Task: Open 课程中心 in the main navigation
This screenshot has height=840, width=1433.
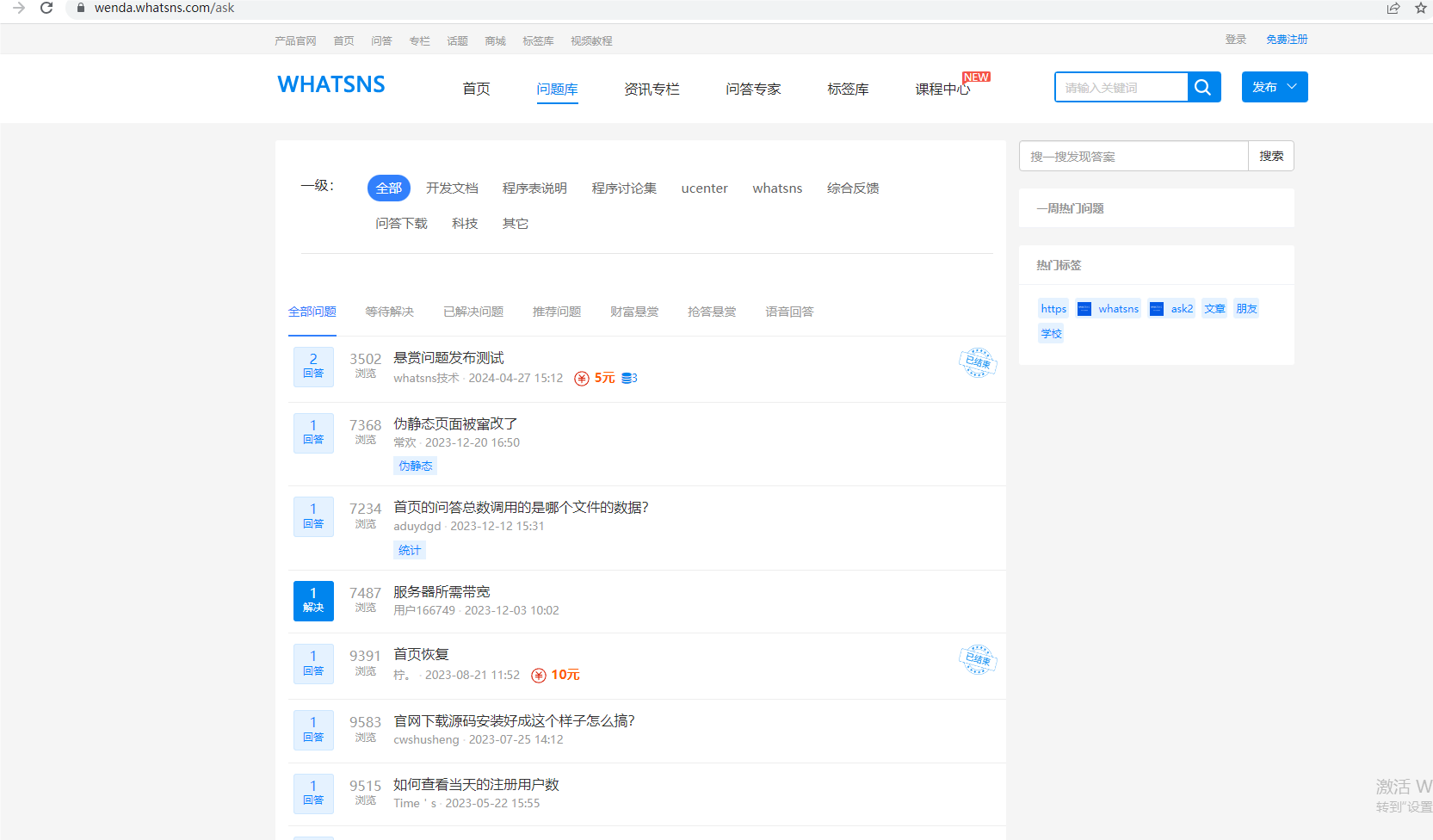Action: (x=942, y=89)
